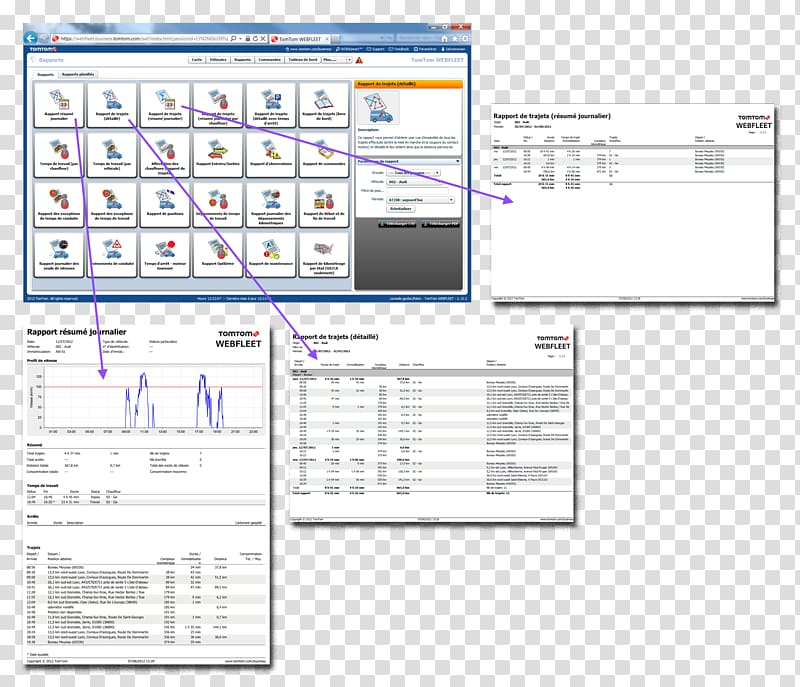Refresh the page in the address bar

255,38
